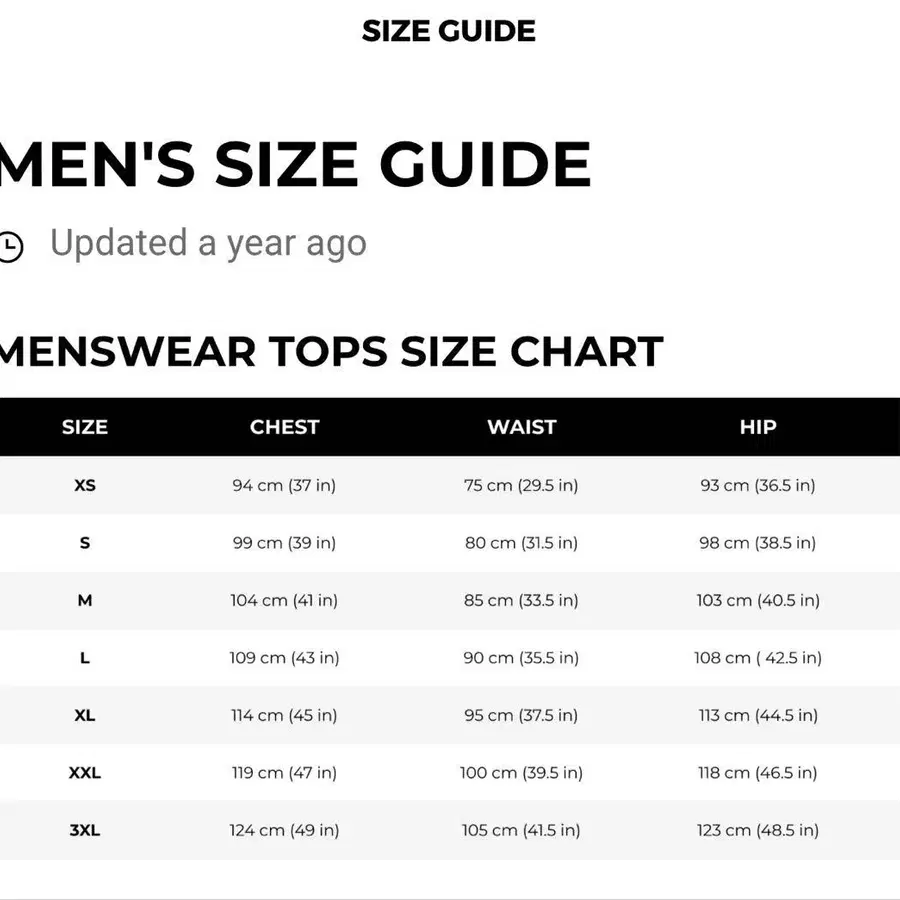Select the S size row label
Viewport: 900px width, 900px height.
click(x=85, y=543)
